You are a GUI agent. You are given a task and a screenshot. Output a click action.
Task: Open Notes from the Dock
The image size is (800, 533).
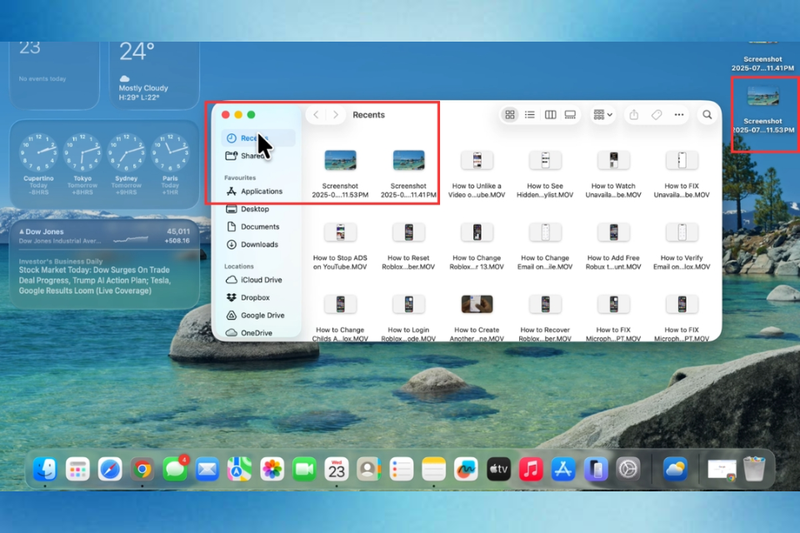tap(434, 469)
